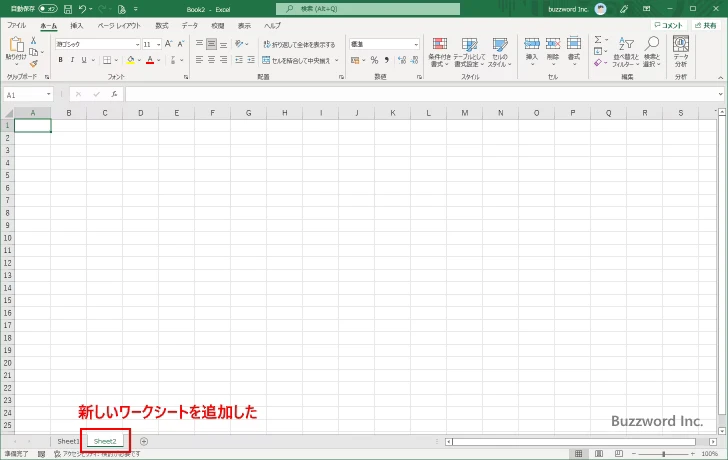Open the Name Box dropdown arrow

pos(48,94)
